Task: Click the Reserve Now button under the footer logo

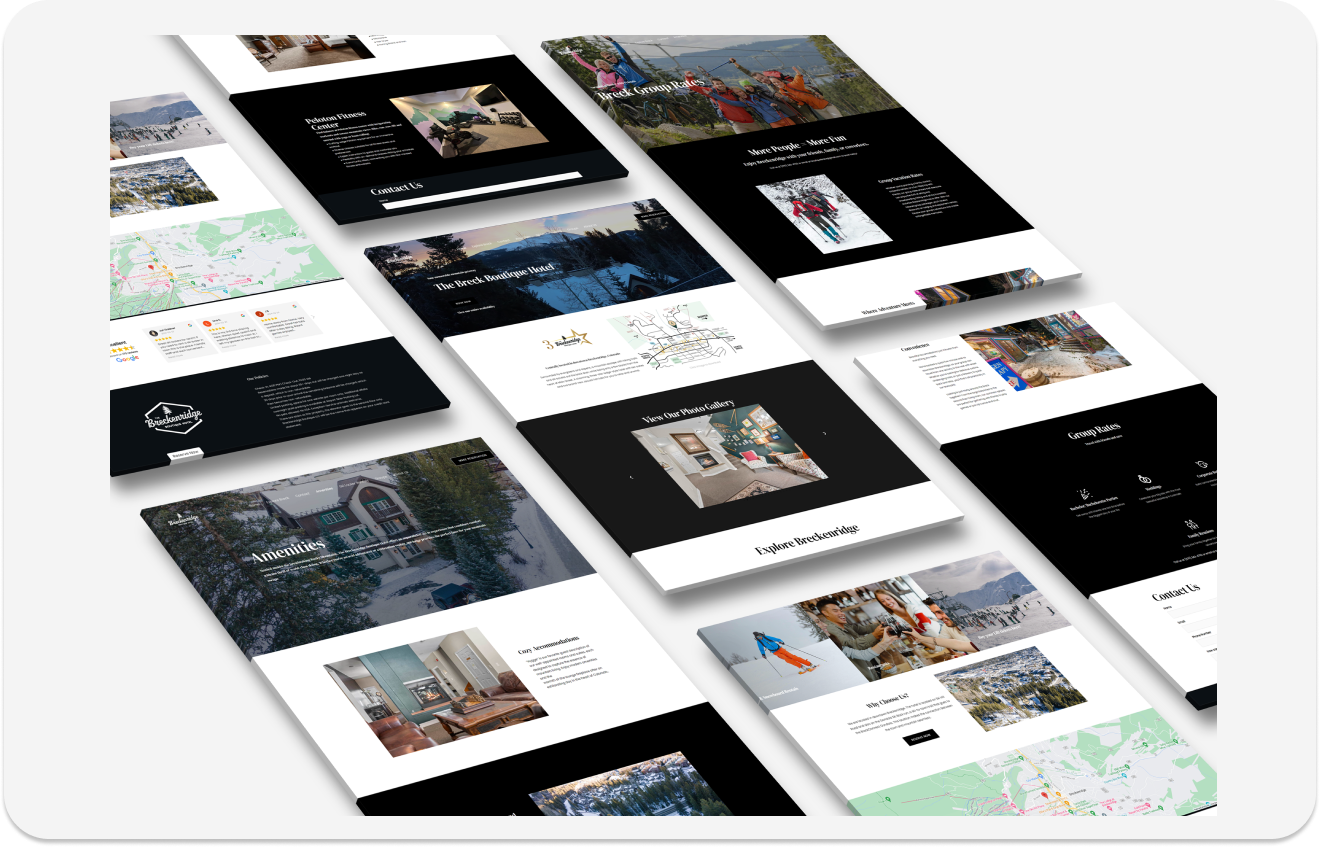Action: (x=186, y=456)
